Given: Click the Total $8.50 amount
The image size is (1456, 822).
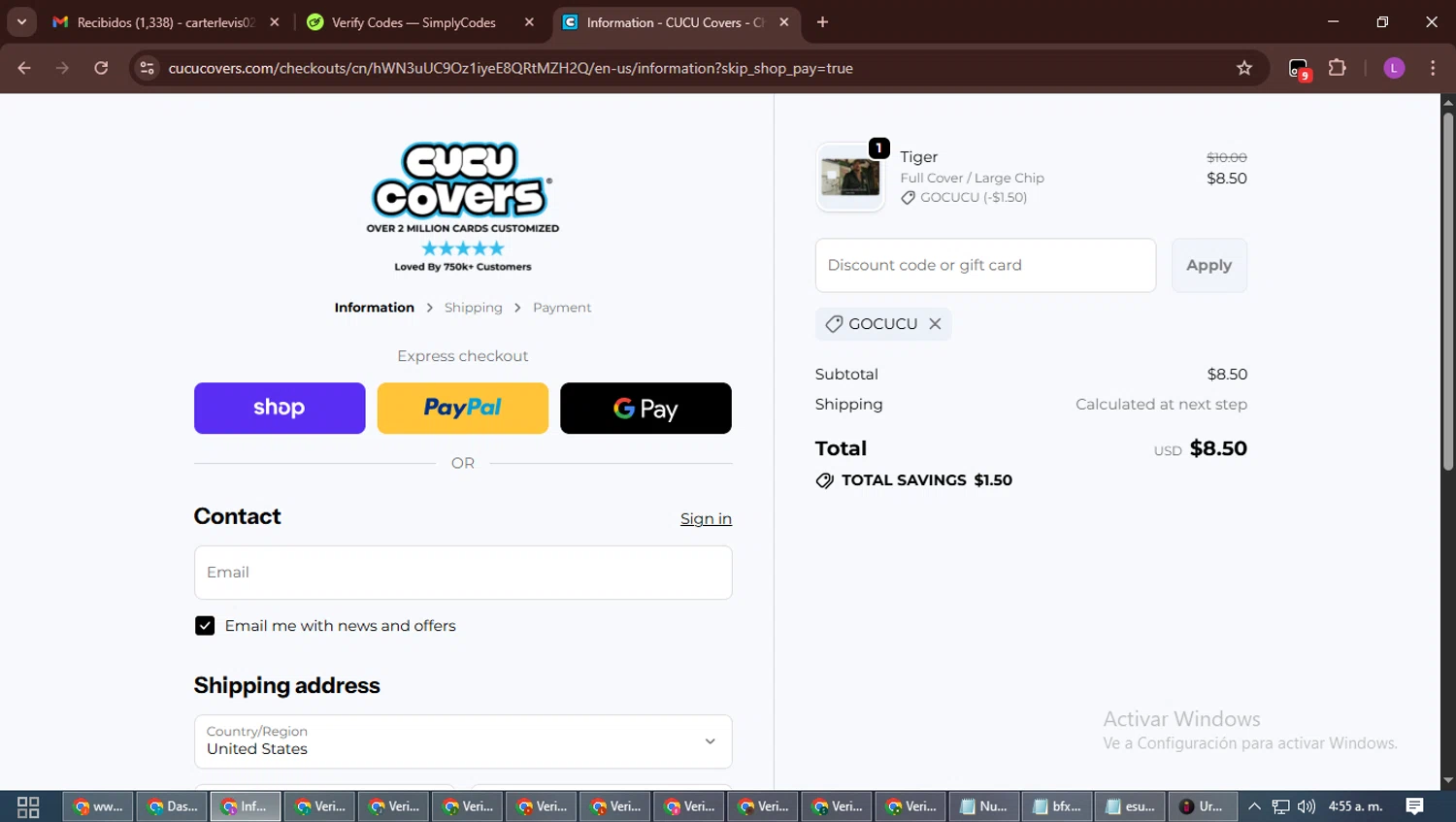Looking at the screenshot, I should (x=1218, y=448).
